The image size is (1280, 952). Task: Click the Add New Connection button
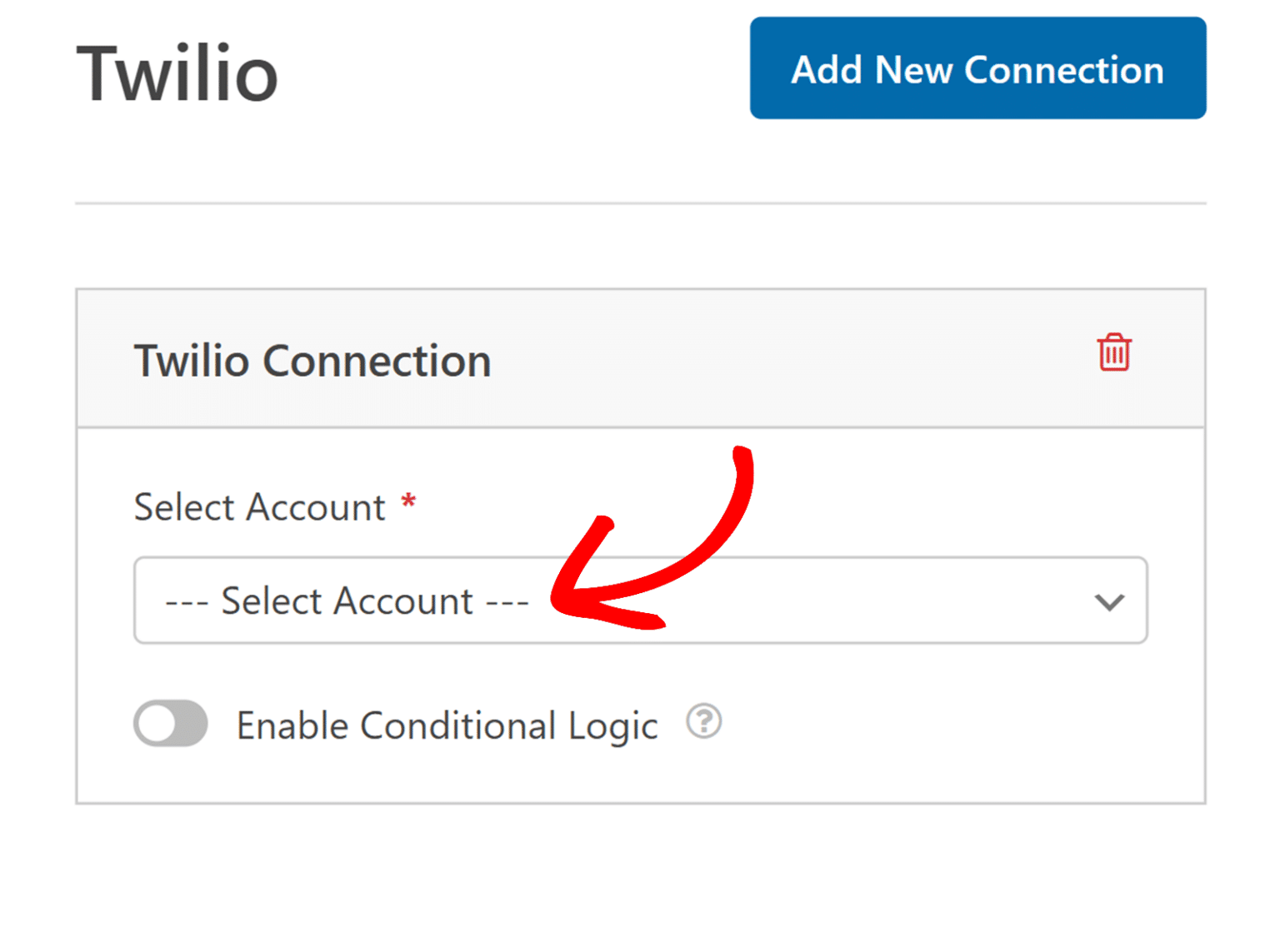click(977, 68)
